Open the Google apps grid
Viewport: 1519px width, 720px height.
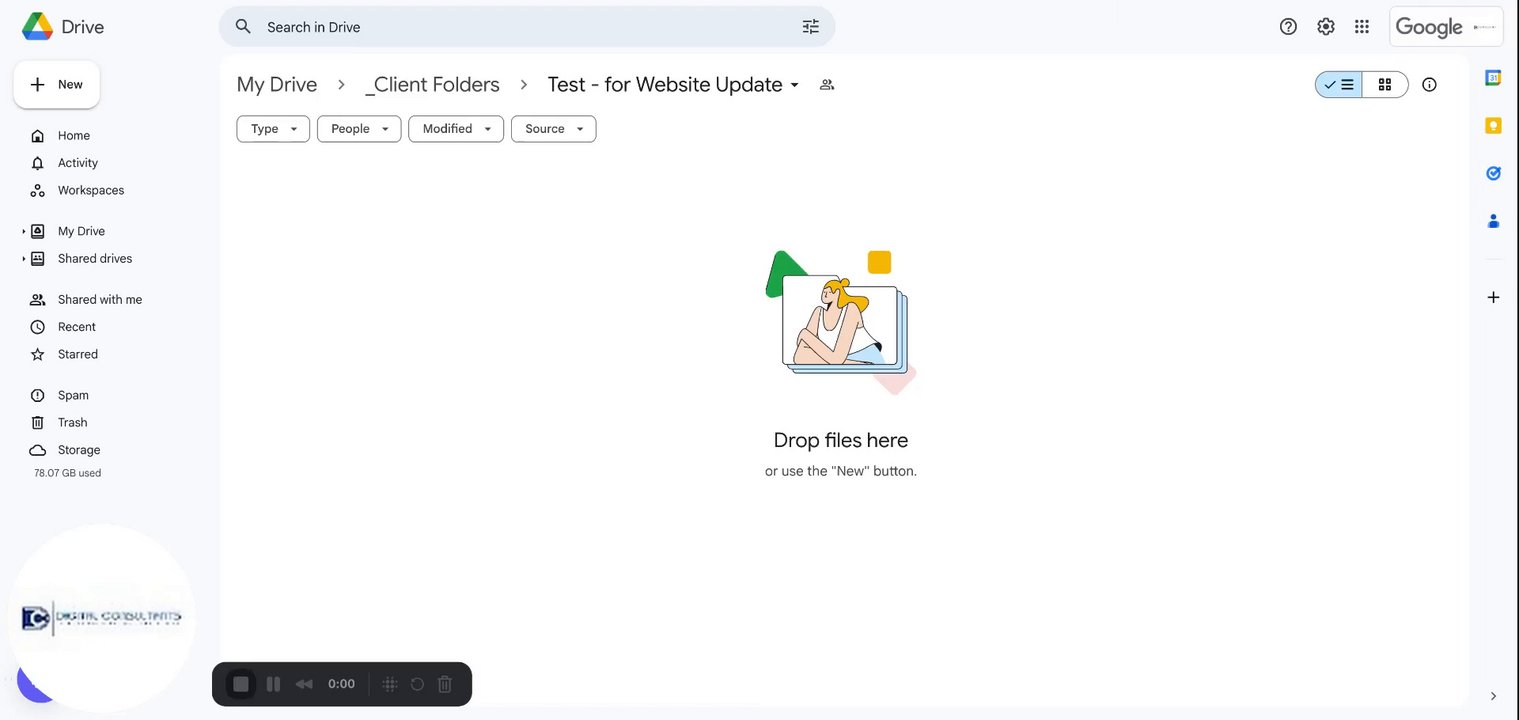click(1362, 27)
